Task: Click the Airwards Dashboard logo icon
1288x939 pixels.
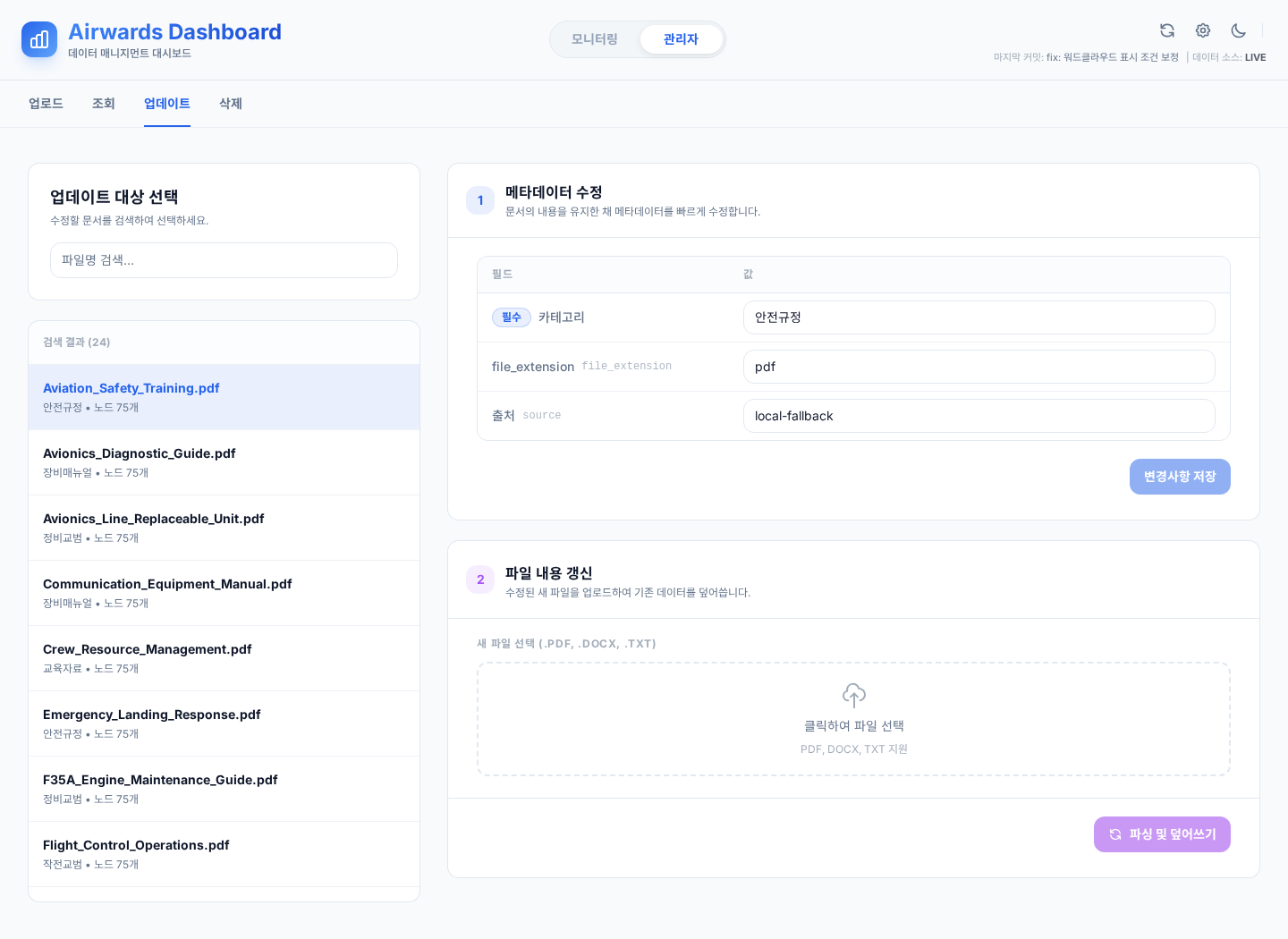Action: [x=39, y=39]
